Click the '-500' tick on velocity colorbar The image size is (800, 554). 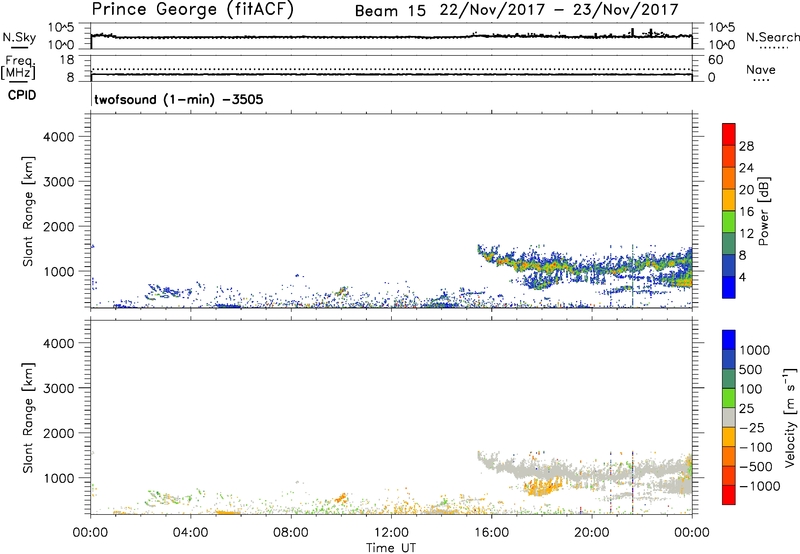[756, 466]
